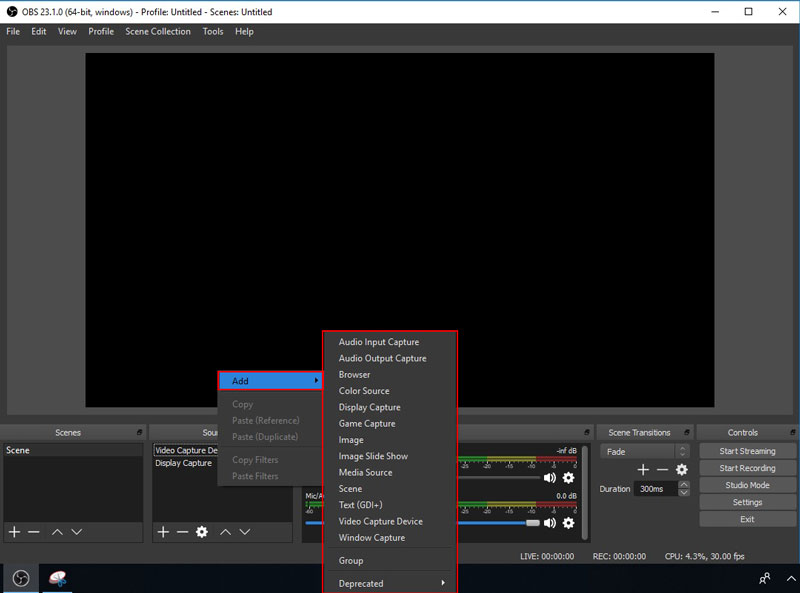
Task: Open the Fade transition dropdown
Action: [645, 452]
